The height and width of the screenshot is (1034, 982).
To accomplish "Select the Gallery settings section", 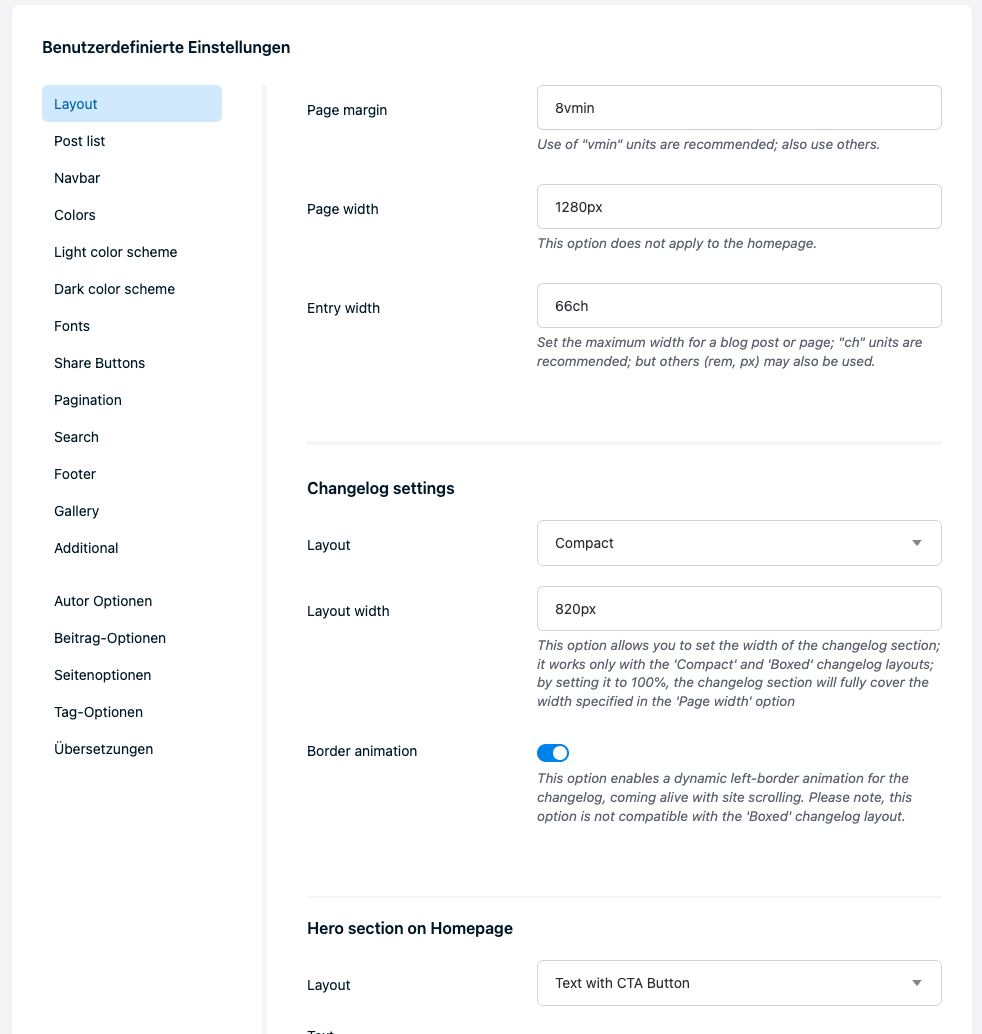I will tap(76, 511).
